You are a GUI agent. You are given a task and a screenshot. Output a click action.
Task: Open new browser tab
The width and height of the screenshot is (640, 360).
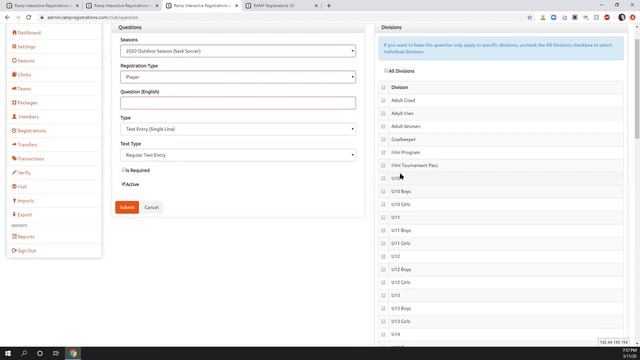point(329,6)
